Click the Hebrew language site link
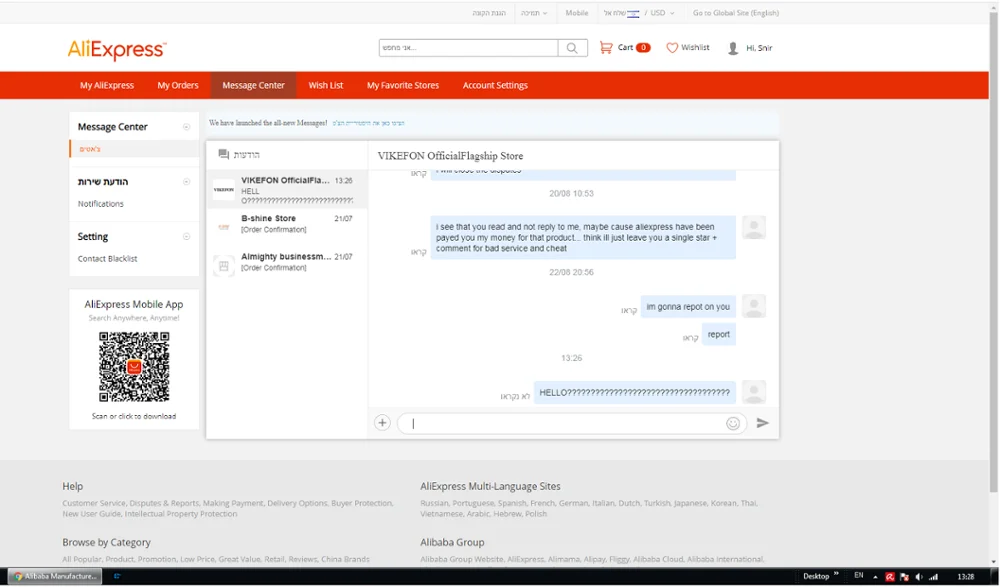The height and width of the screenshot is (587, 1000). [506, 514]
